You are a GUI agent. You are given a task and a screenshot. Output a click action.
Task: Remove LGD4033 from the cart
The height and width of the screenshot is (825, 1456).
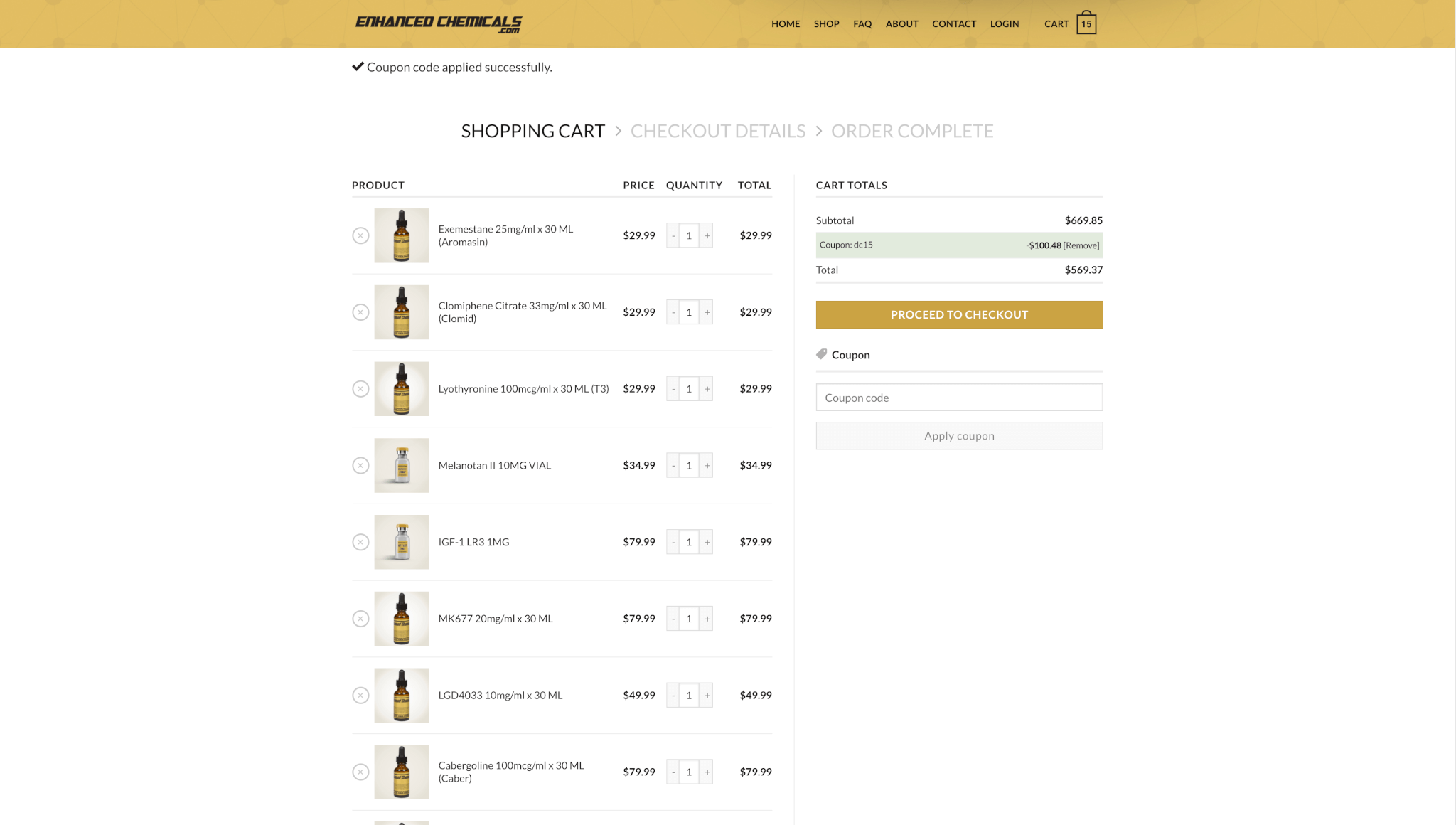tap(360, 696)
